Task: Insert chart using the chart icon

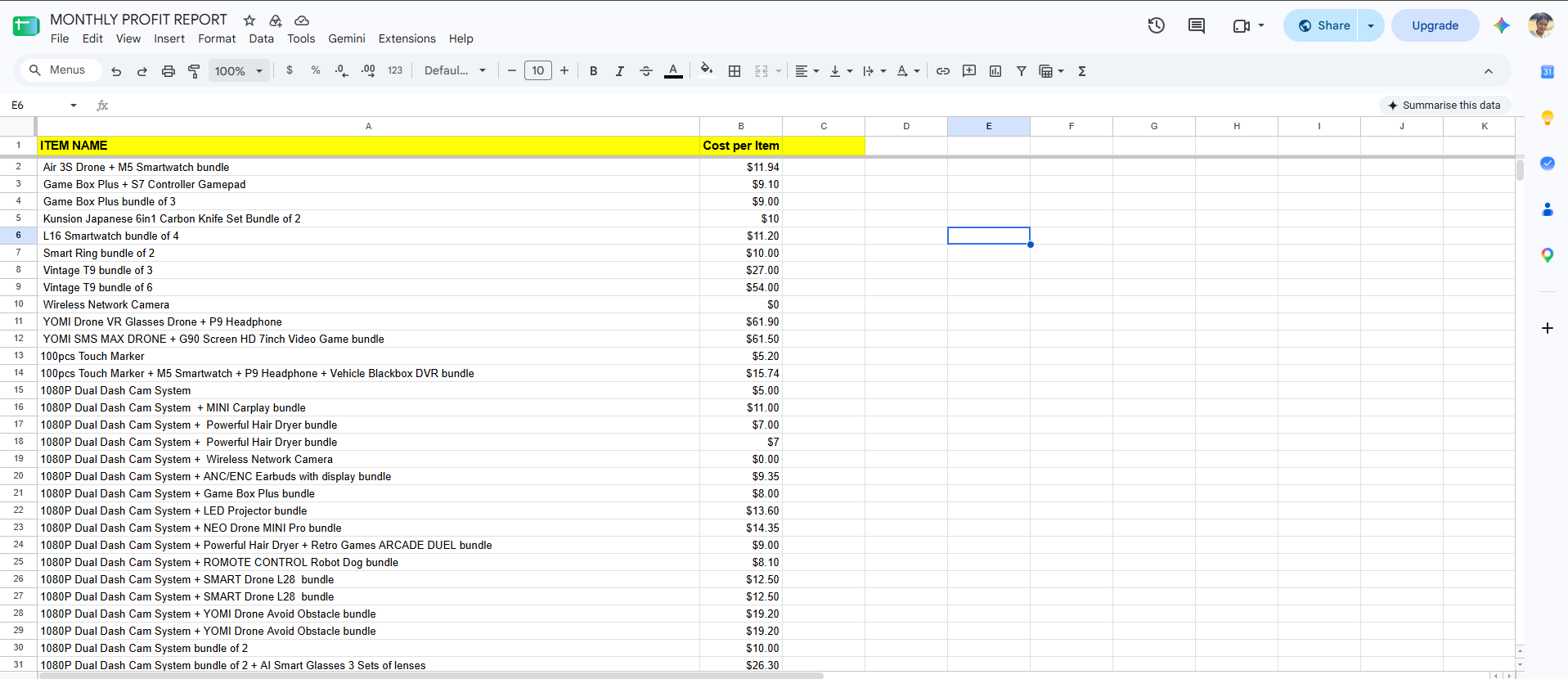Action: (995, 71)
